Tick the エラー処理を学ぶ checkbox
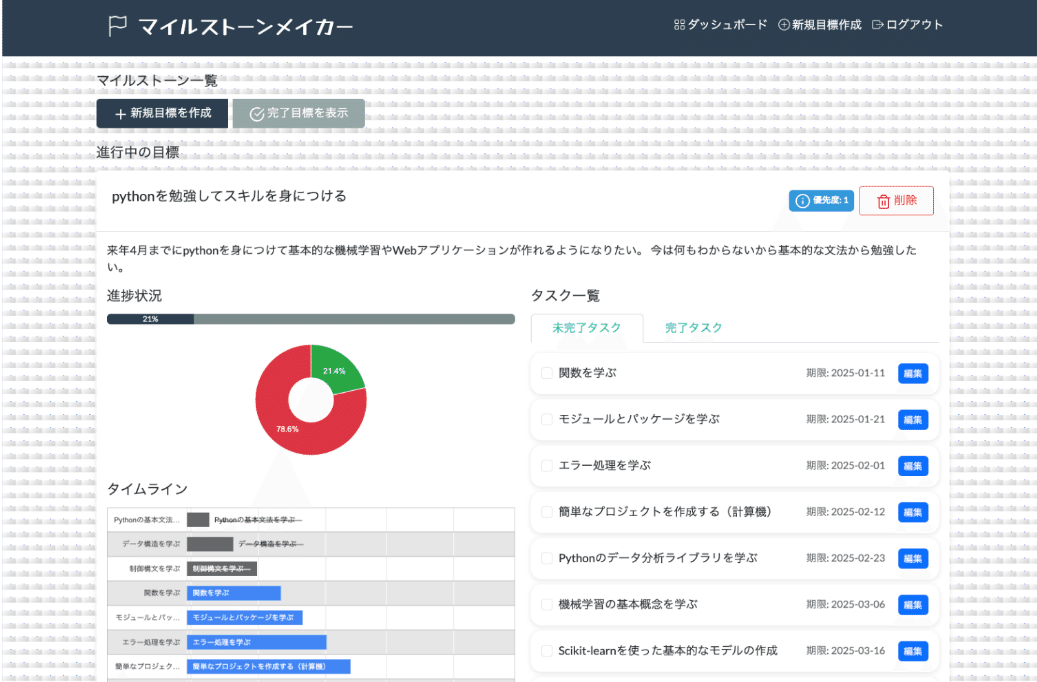 point(547,466)
